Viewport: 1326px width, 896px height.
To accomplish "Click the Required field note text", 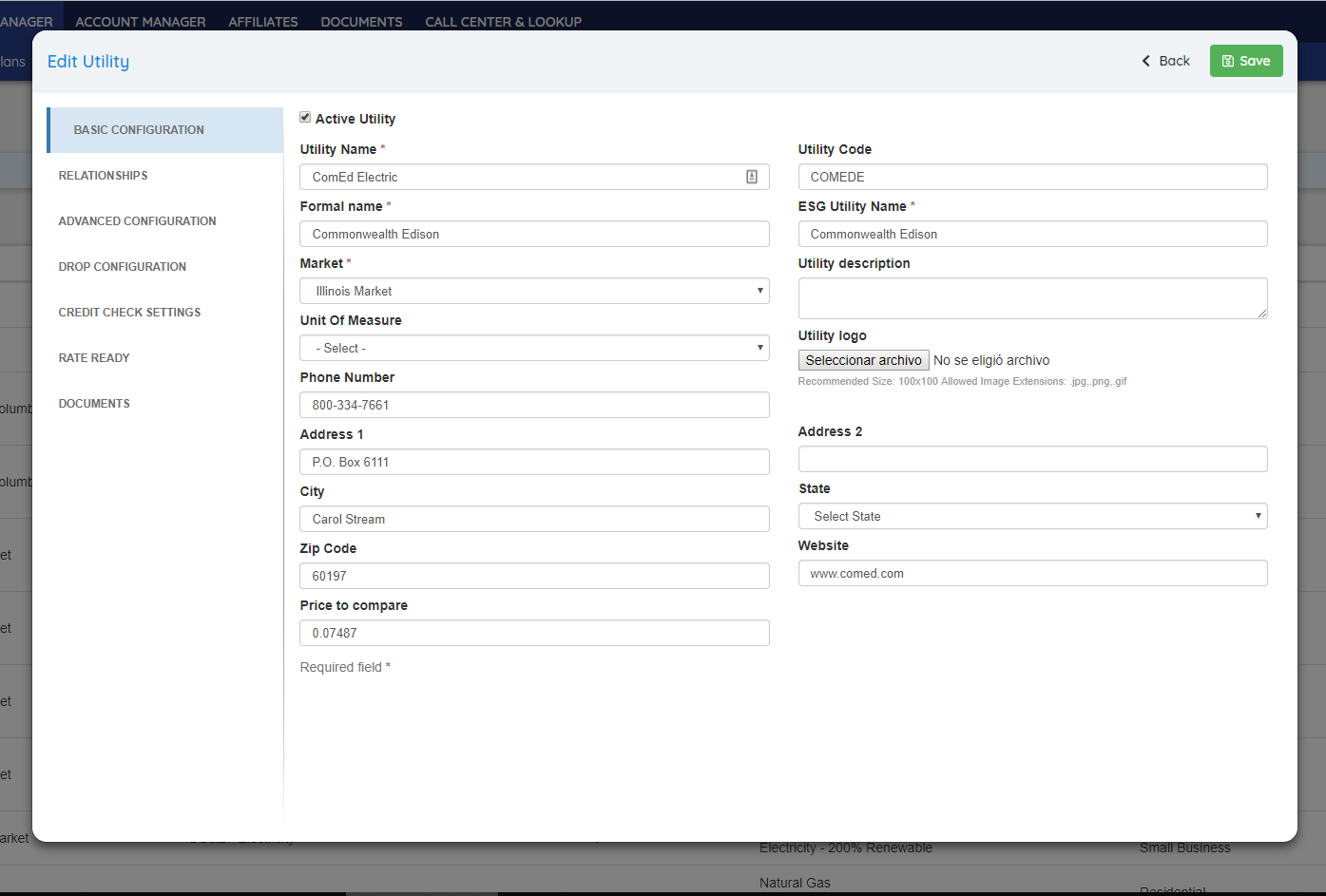I will tap(345, 667).
